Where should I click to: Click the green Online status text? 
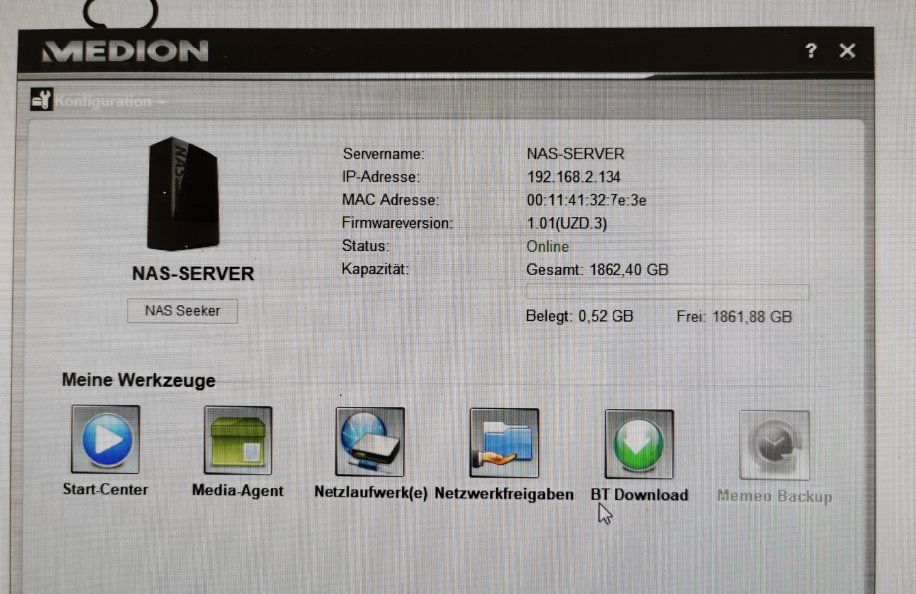(x=546, y=246)
